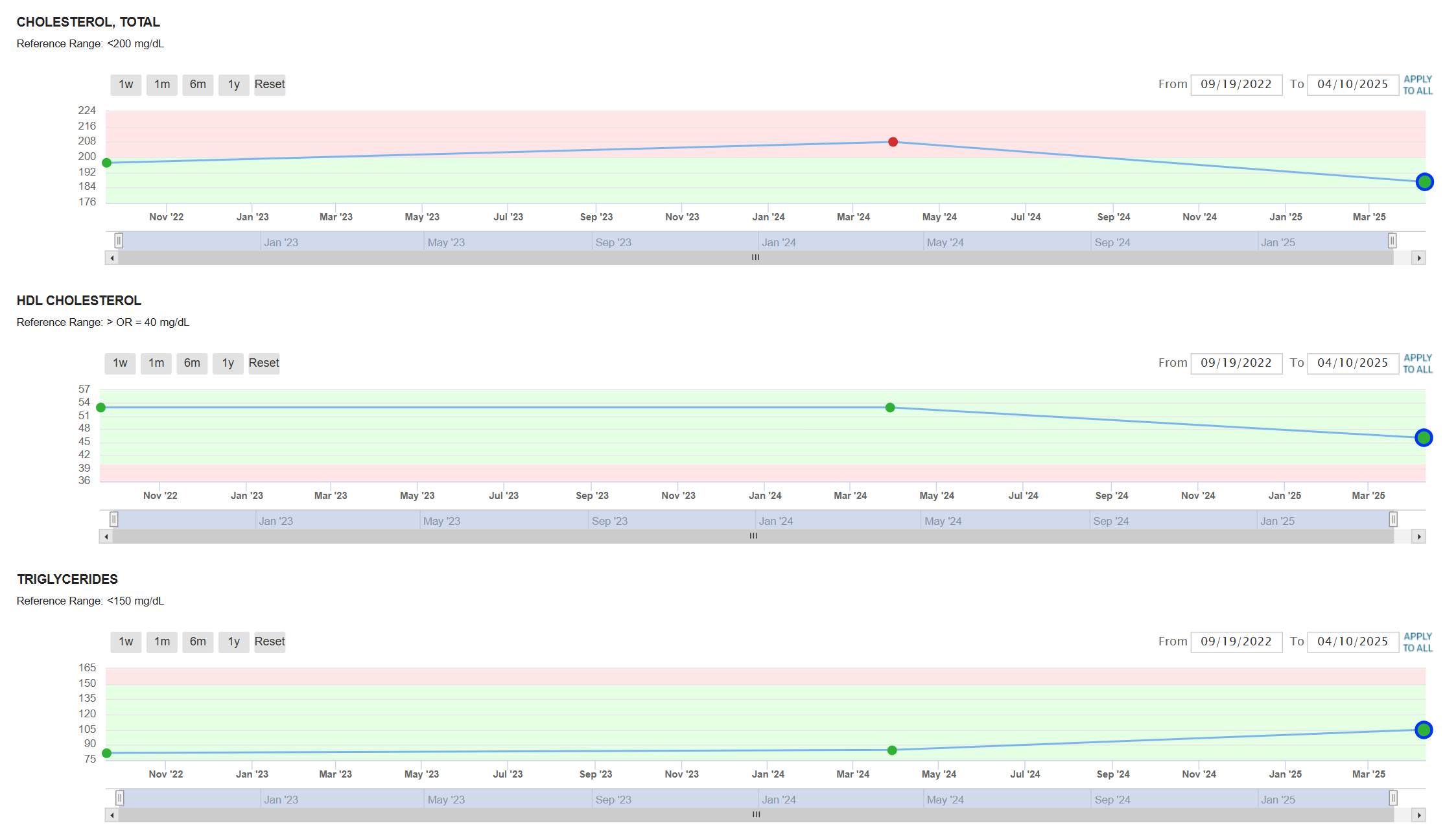The image size is (1456, 832).
Task: Select 1y zoom for HDL Cholesterol chart
Action: click(x=228, y=364)
